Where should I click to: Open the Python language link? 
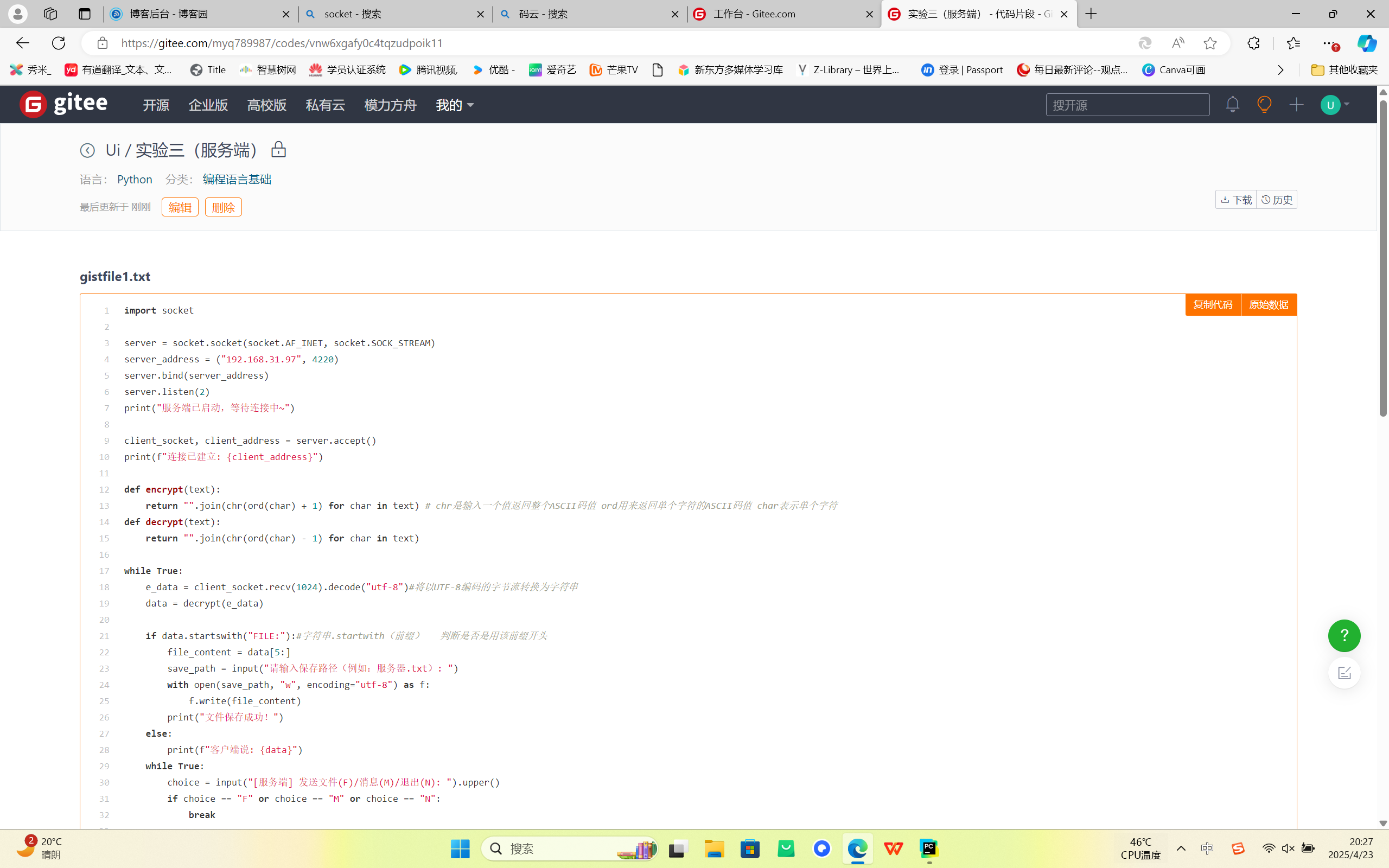[x=135, y=180]
